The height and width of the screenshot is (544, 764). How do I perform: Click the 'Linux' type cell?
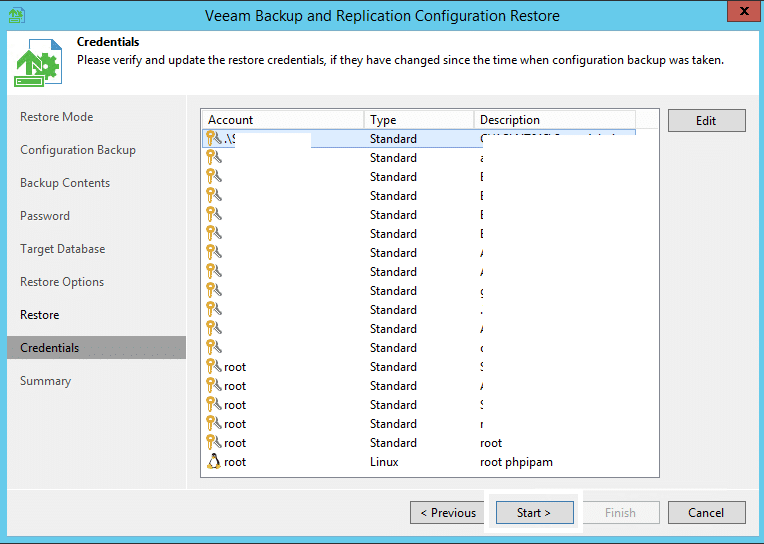[x=384, y=462]
